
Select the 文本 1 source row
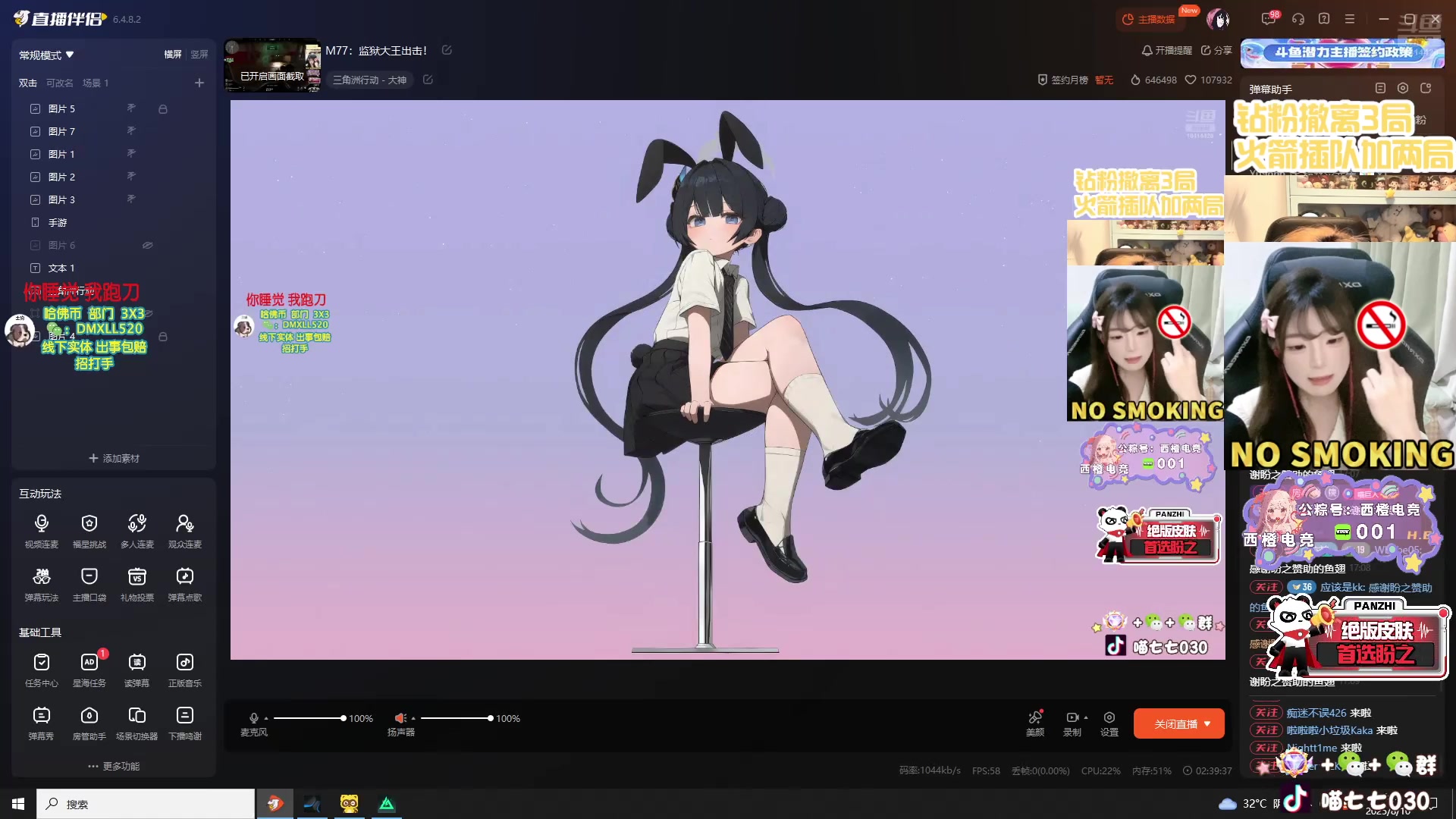[x=114, y=268]
